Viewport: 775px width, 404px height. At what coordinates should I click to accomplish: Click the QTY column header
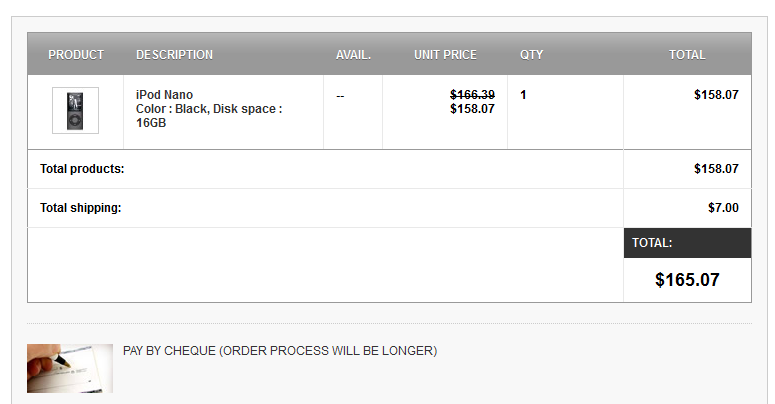(531, 55)
